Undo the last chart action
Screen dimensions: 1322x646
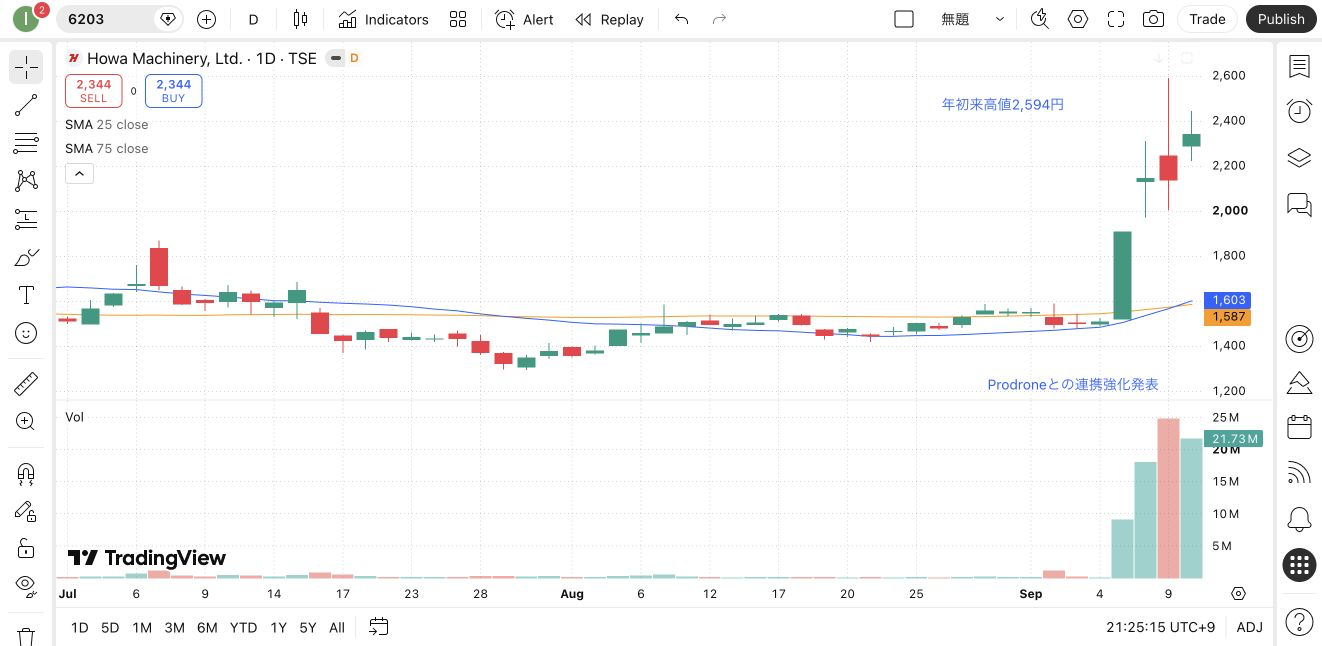click(682, 19)
